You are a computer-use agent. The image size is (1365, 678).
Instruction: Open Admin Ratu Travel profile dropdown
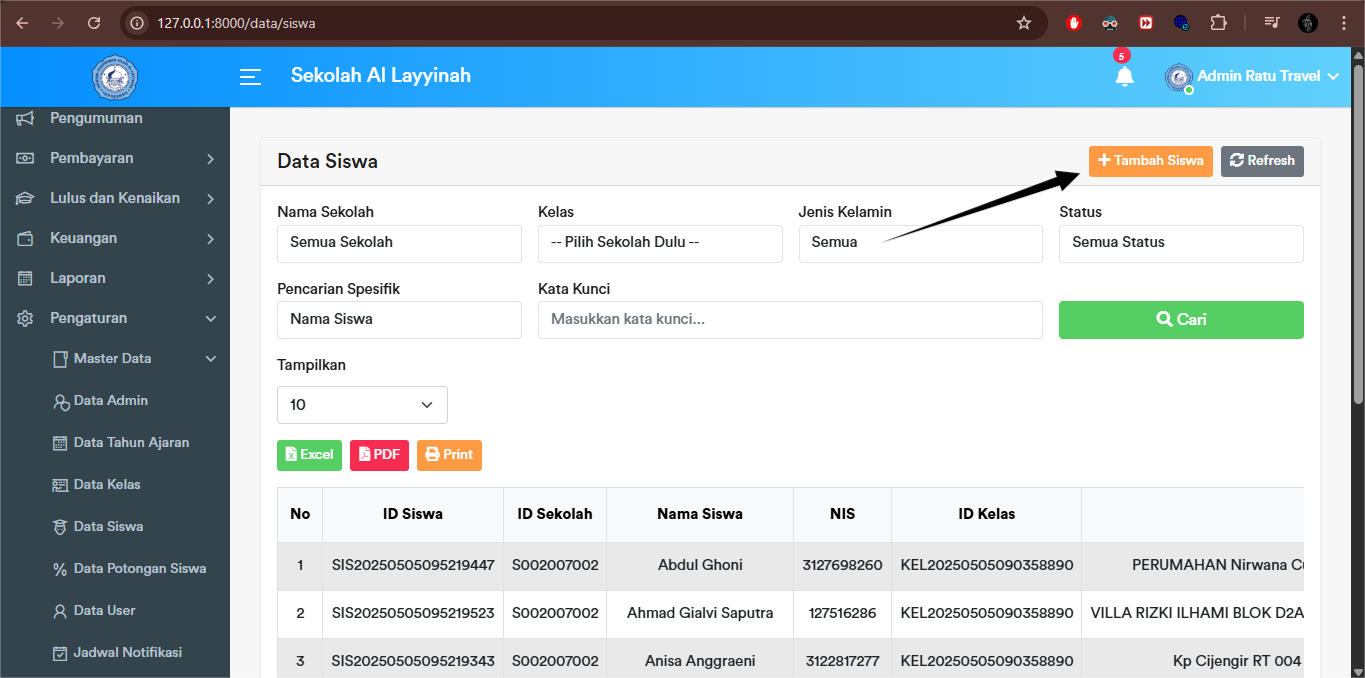1252,77
